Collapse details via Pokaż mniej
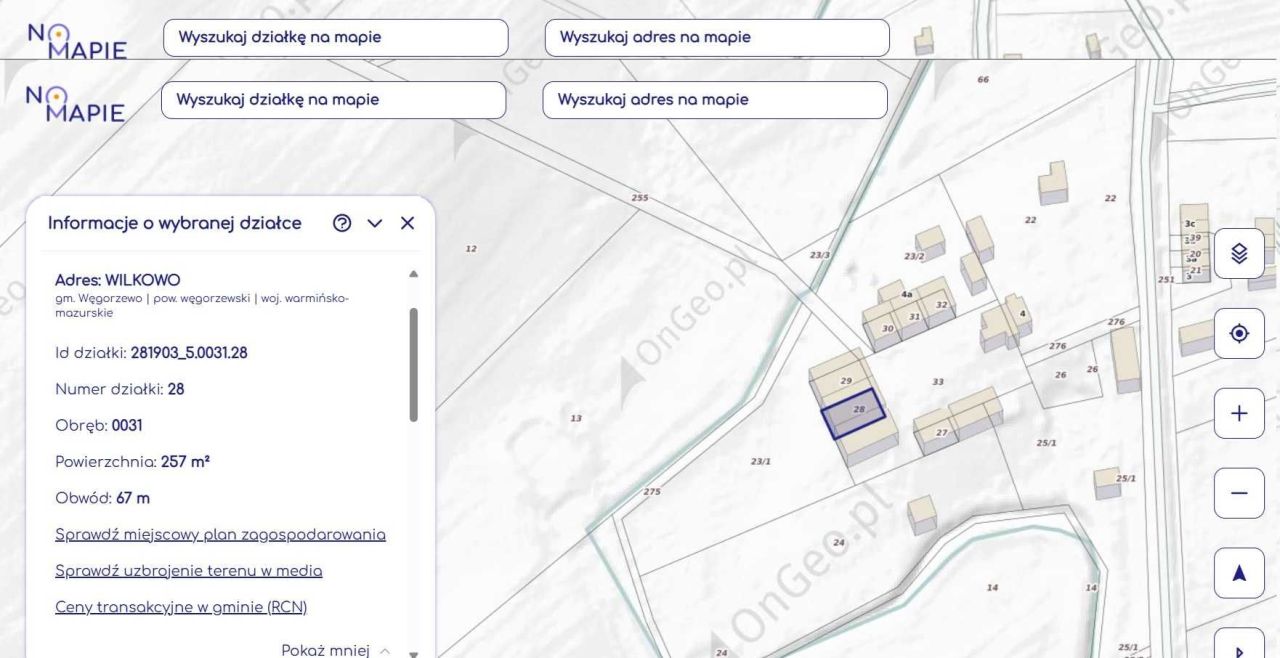This screenshot has width=1280, height=658. (x=336, y=650)
